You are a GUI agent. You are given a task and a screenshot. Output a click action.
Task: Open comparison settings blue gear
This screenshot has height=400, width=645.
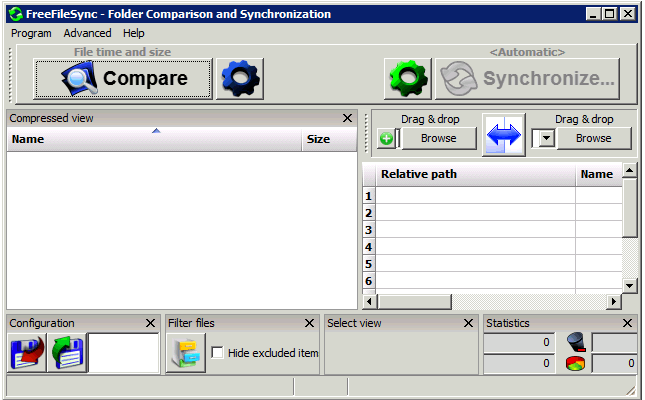(x=240, y=79)
